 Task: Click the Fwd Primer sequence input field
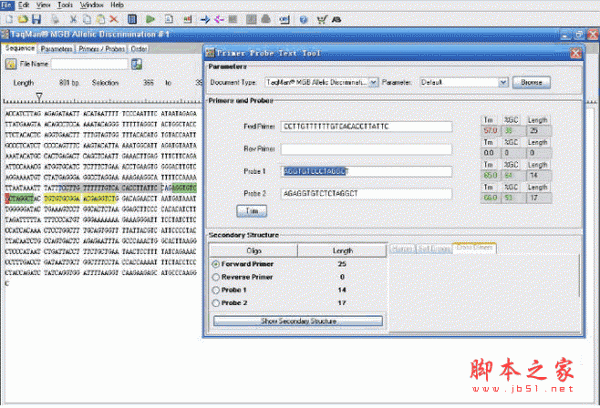(x=366, y=127)
